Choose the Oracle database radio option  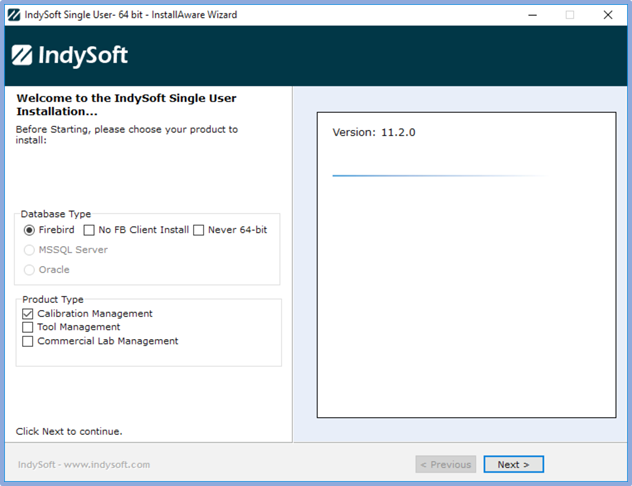[x=29, y=270]
